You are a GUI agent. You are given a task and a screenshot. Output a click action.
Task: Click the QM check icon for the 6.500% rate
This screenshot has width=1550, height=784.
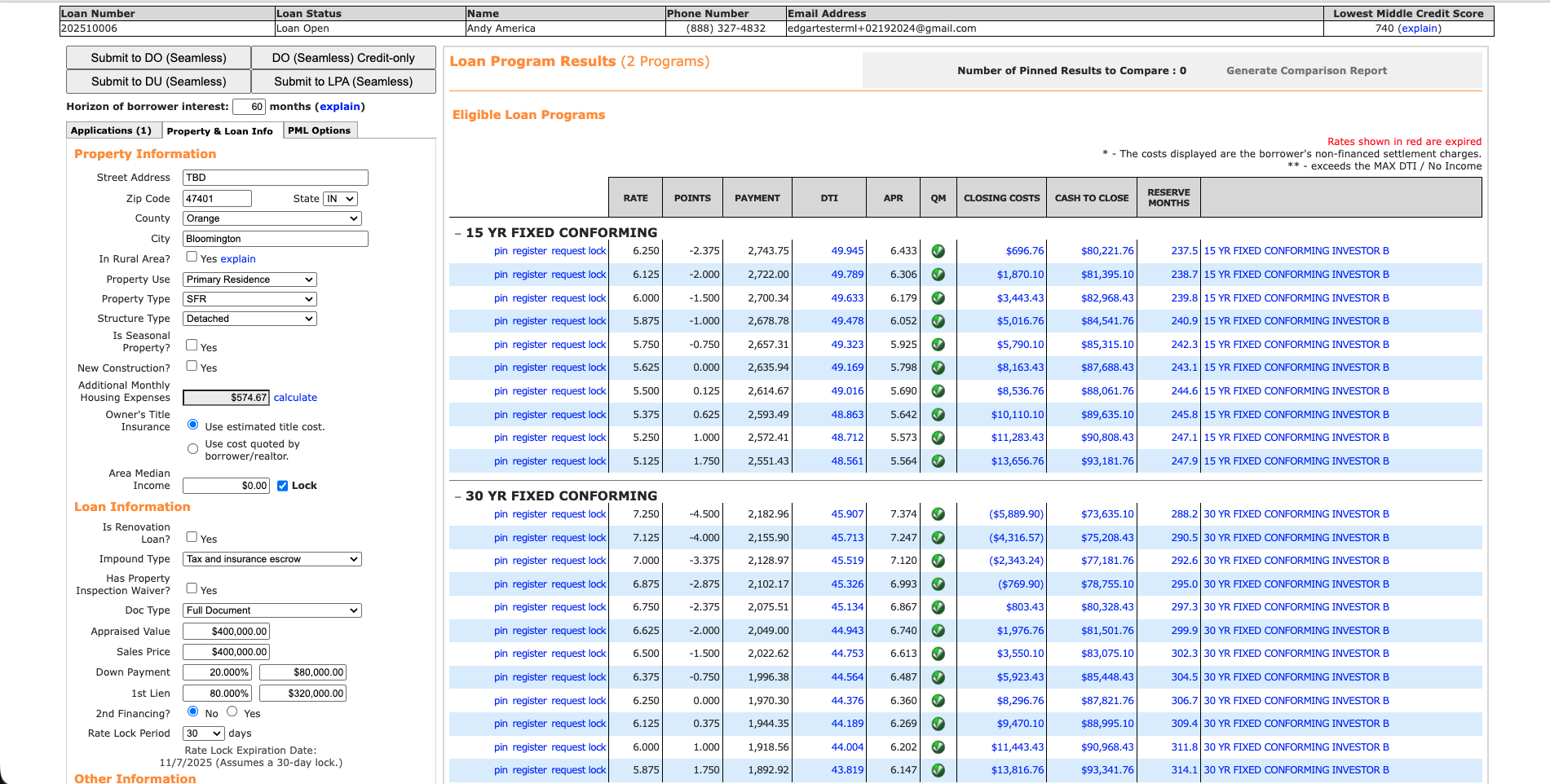coord(938,654)
